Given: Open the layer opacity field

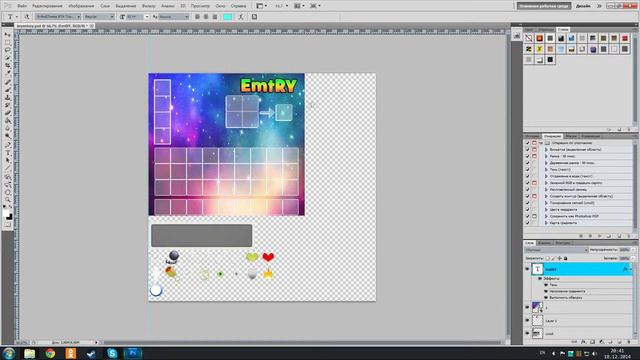Looking at the screenshot, I should 624,249.
